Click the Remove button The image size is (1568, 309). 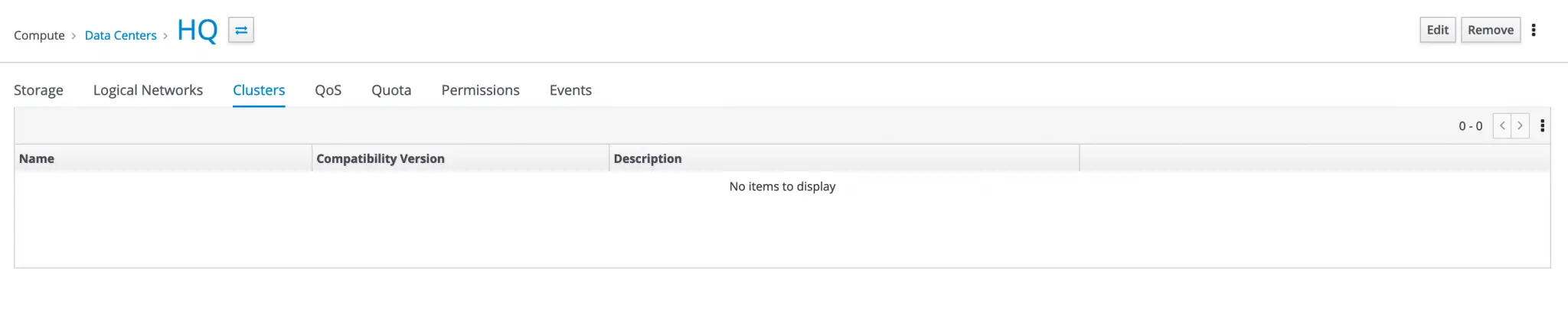coord(1490,30)
